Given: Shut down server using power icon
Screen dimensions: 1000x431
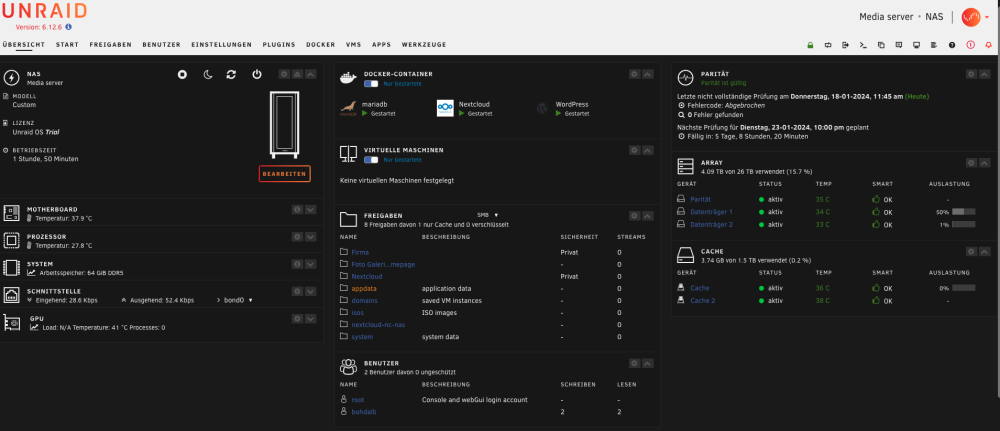Looking at the screenshot, I should pos(256,75).
